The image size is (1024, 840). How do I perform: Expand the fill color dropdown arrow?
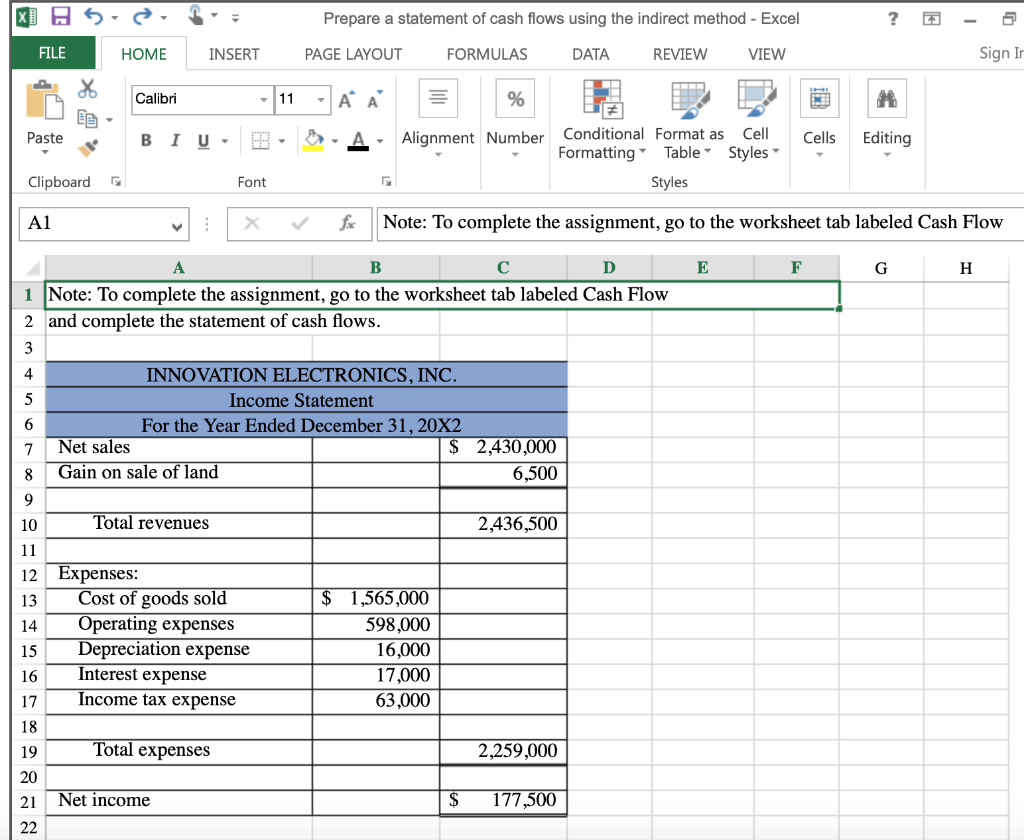(x=333, y=141)
